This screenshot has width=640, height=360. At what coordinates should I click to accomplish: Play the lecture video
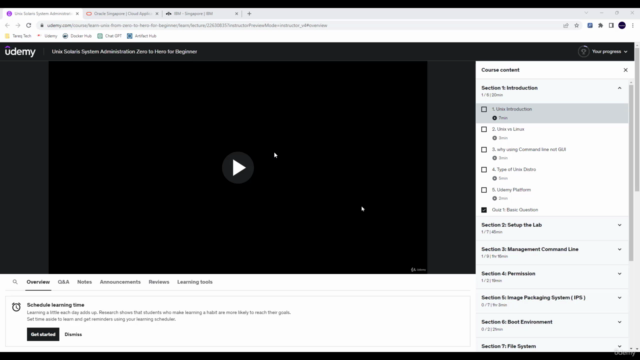point(238,167)
